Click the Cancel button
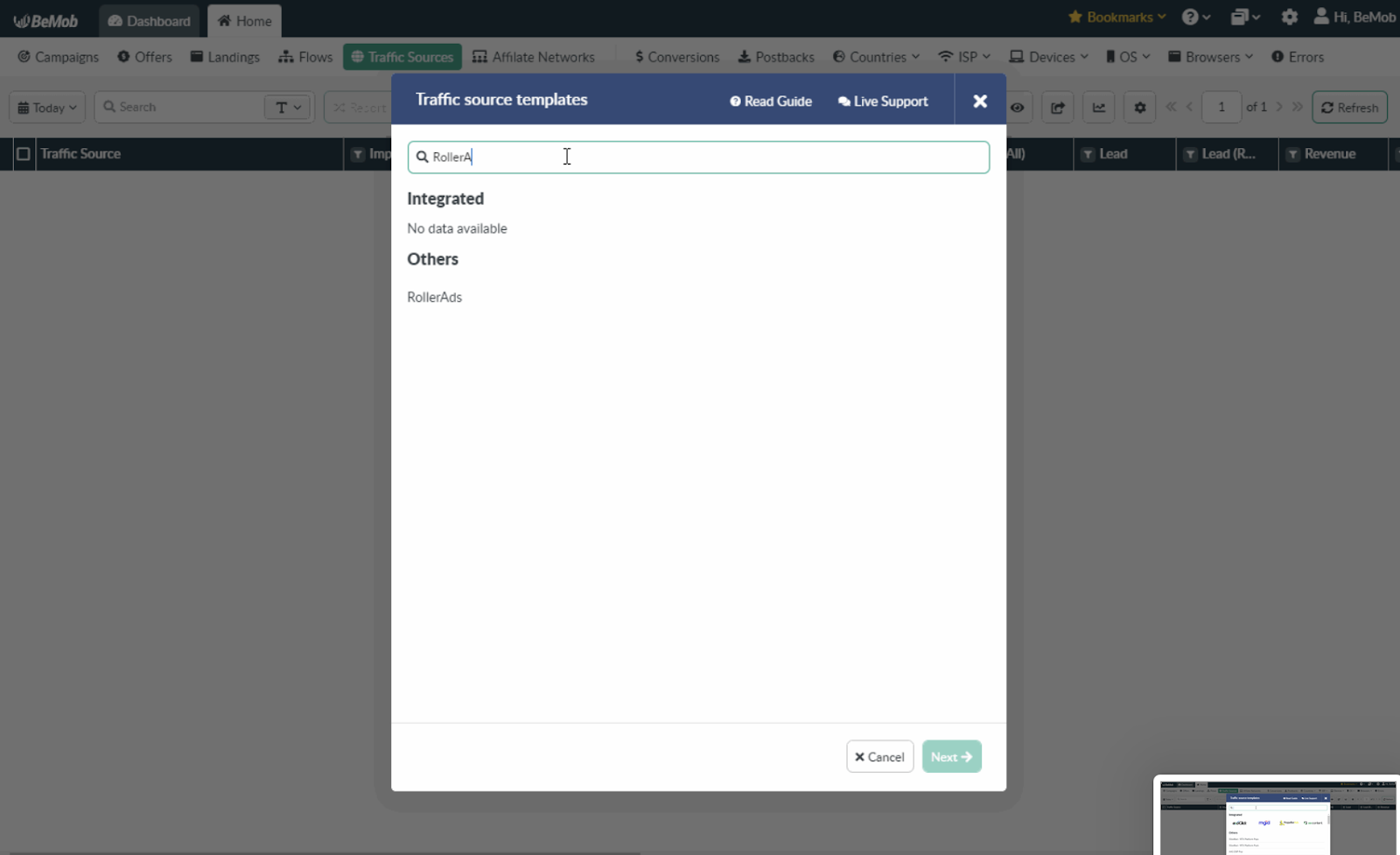The width and height of the screenshot is (1400, 855). click(x=879, y=757)
